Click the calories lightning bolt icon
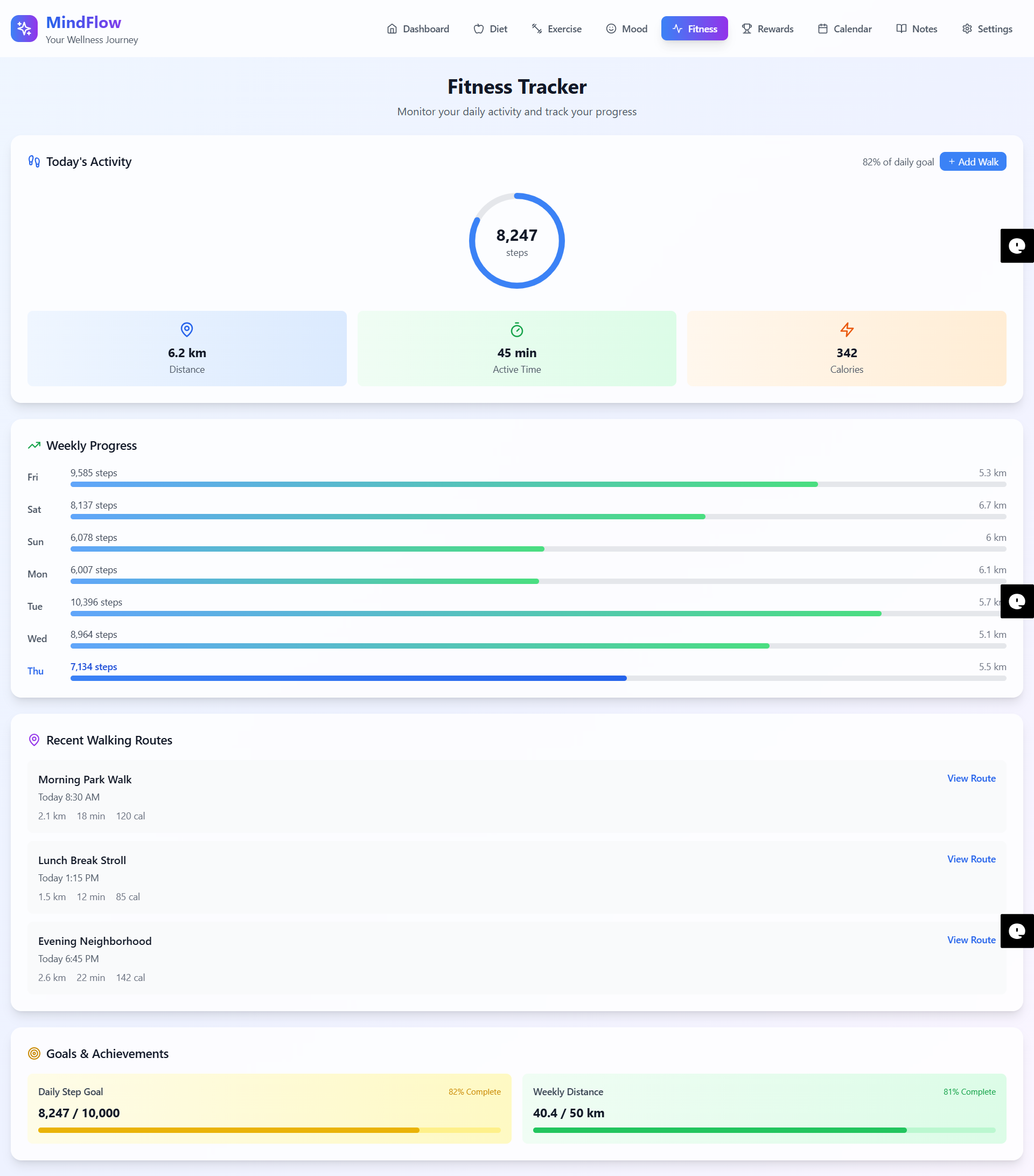 point(847,330)
